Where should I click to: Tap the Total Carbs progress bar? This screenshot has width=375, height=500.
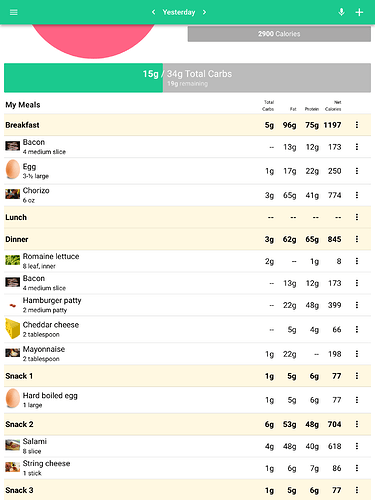(187, 78)
